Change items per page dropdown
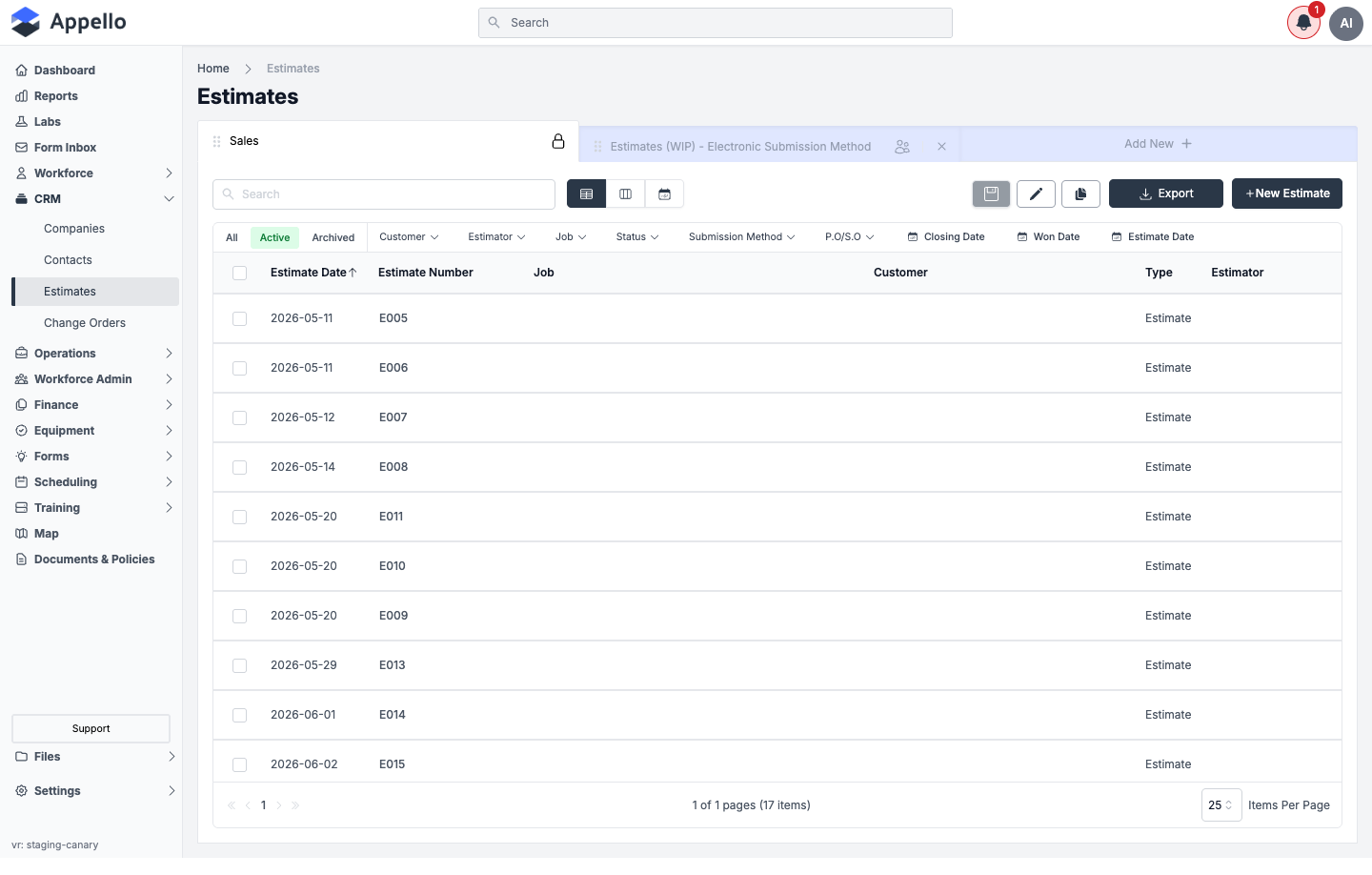Viewport: 1372px width, 875px height. tap(1221, 805)
